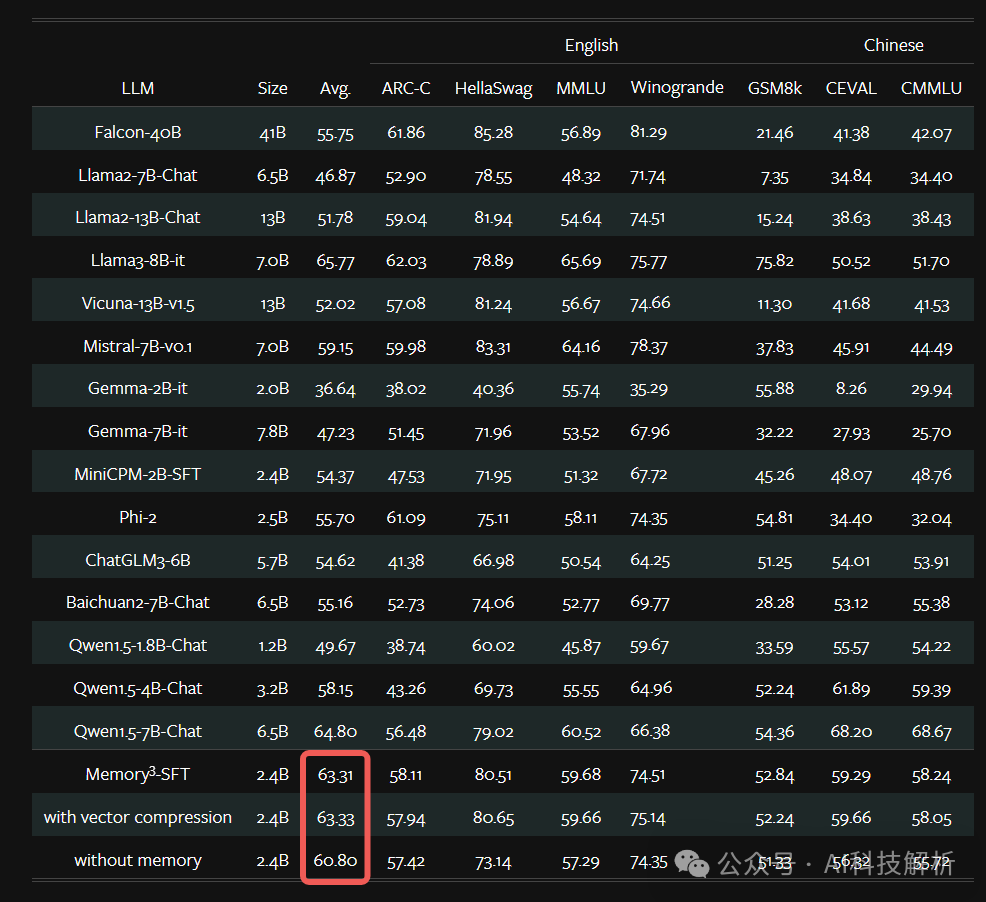This screenshot has height=902, width=986.
Task: Click the 63.31 average for Memory3-SFT
Action: tap(335, 775)
